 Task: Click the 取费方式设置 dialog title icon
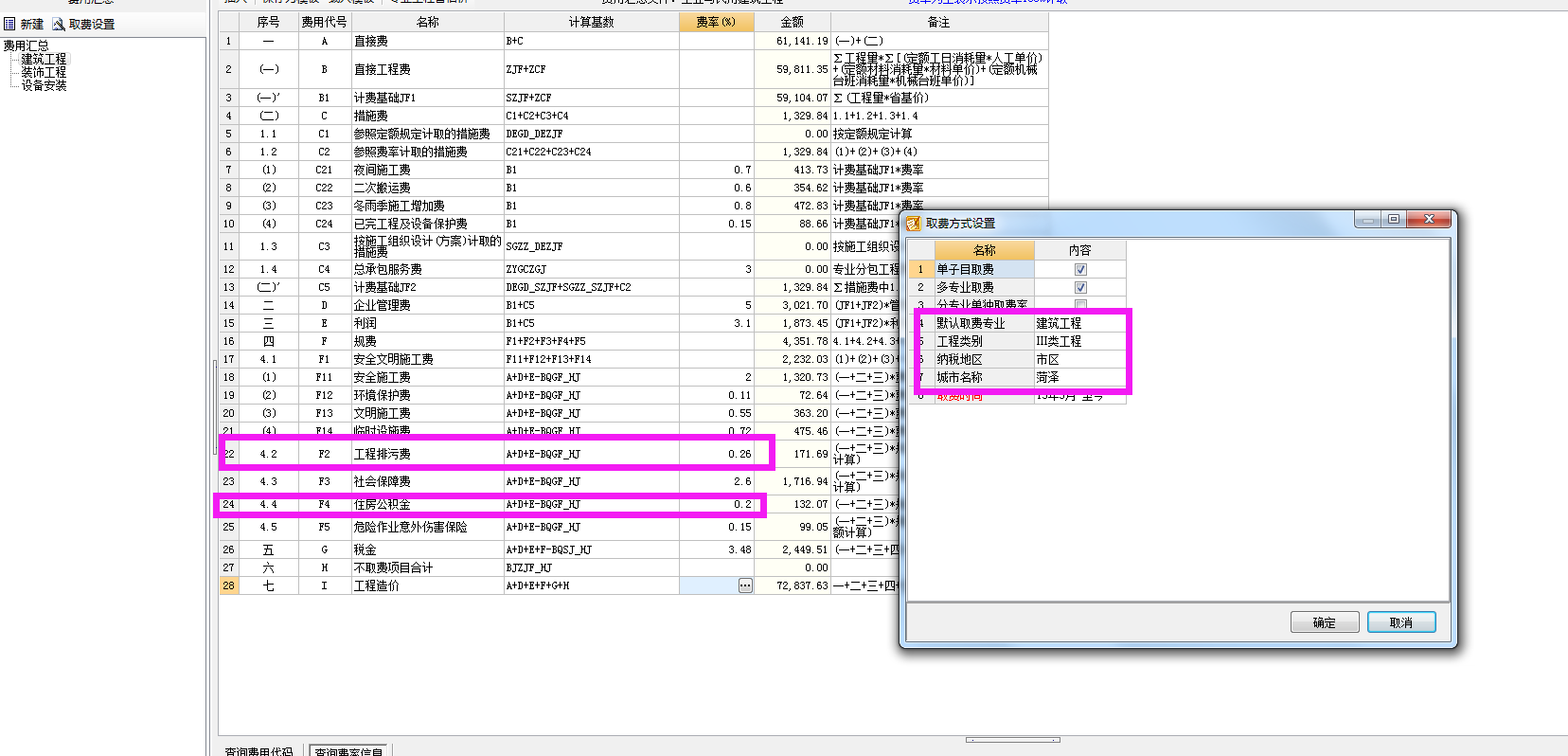pos(914,224)
